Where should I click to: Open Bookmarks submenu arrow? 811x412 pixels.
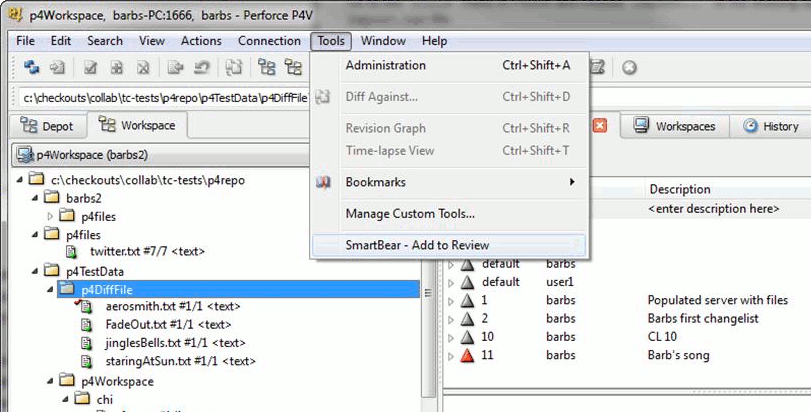pos(572,182)
